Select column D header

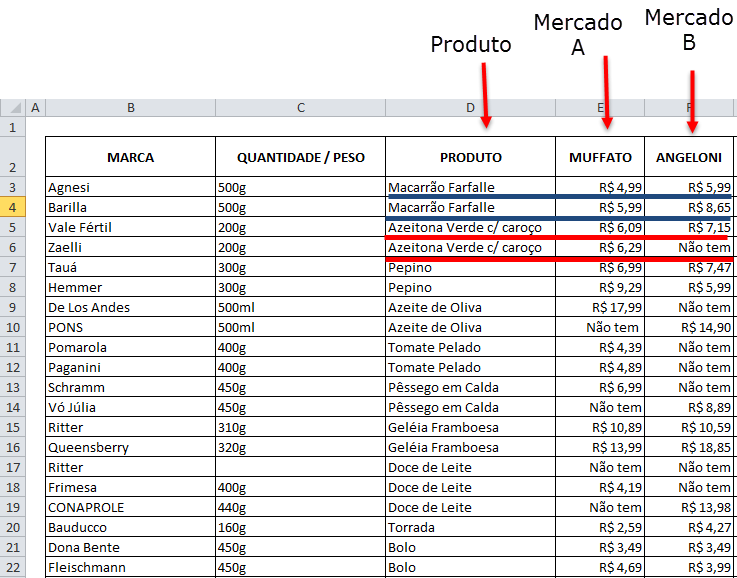click(470, 108)
